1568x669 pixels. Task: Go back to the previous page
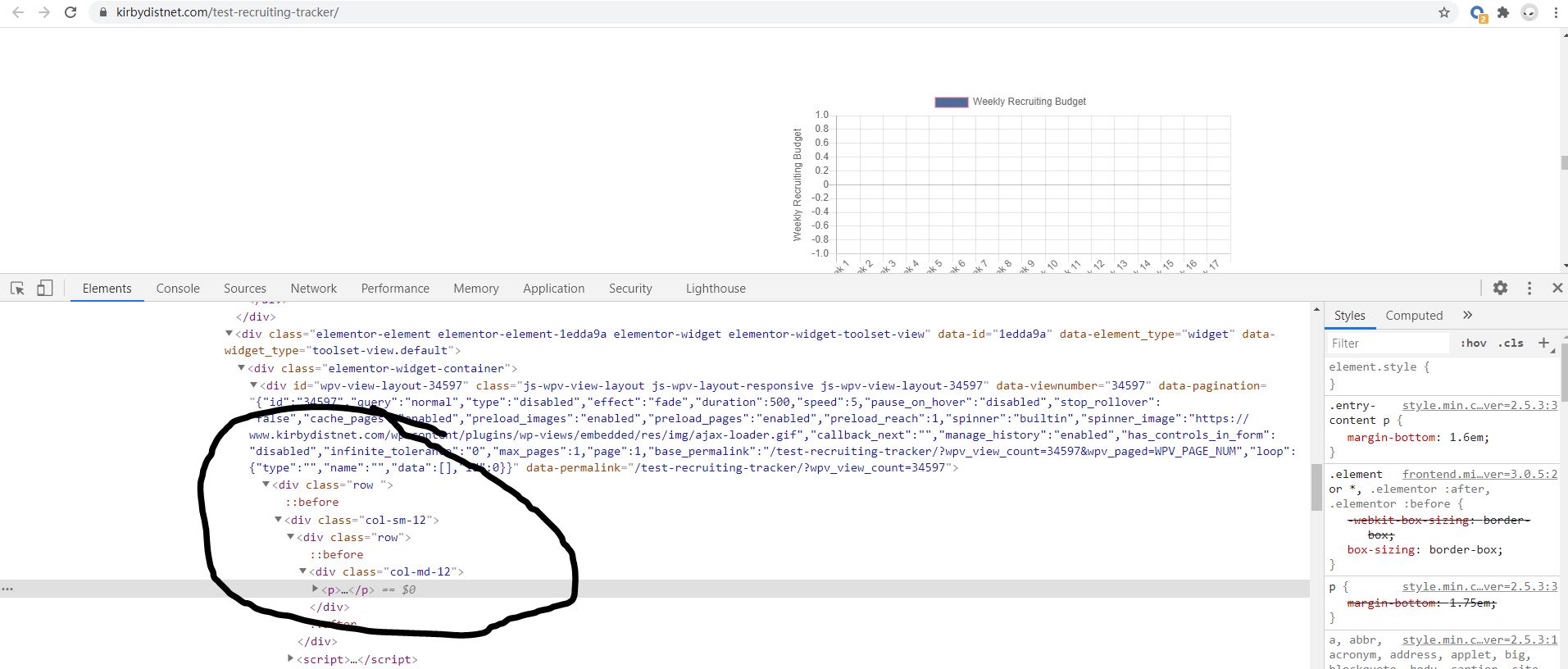(x=18, y=12)
